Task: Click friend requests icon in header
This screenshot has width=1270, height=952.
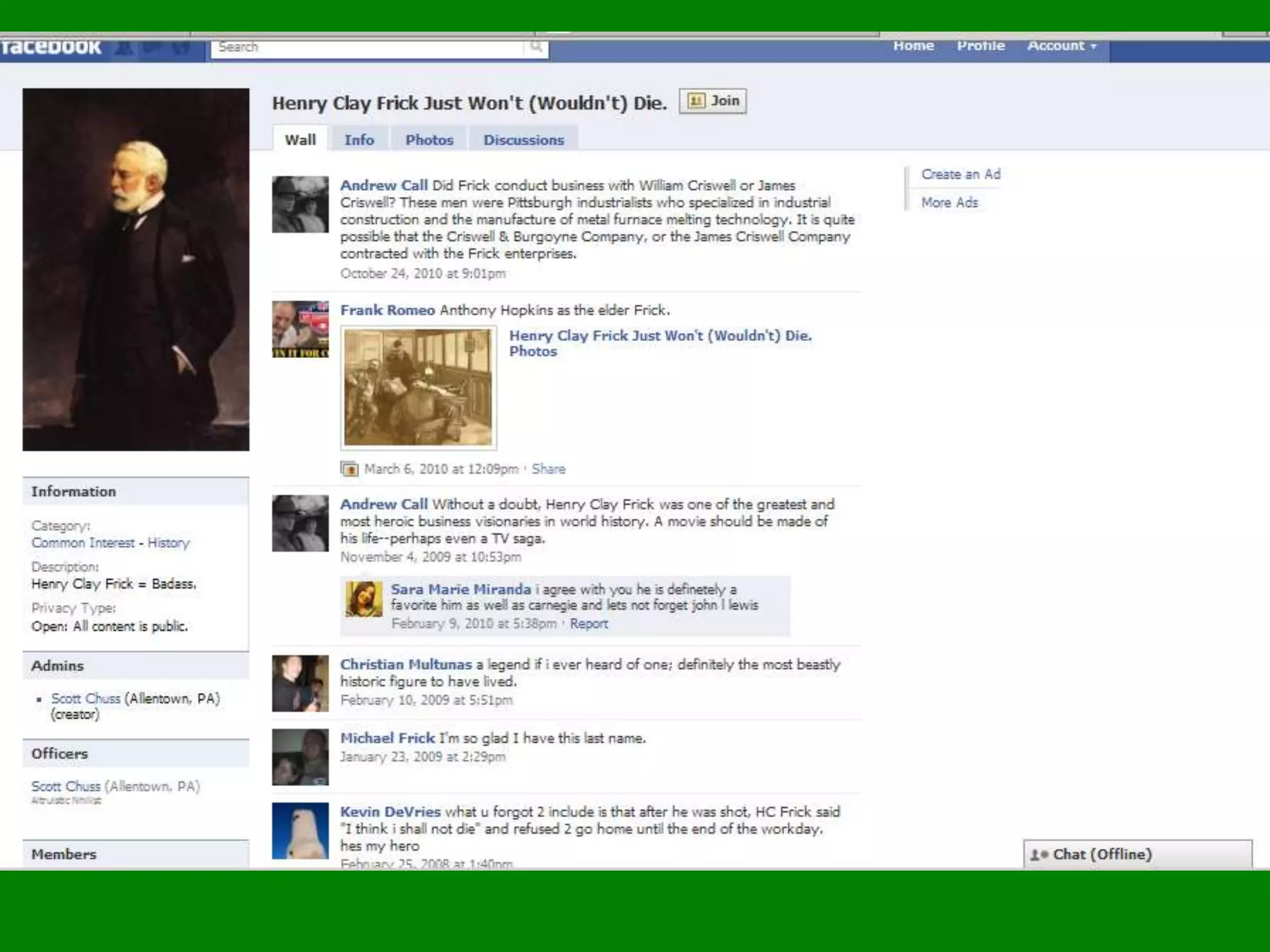Action: tap(124, 47)
